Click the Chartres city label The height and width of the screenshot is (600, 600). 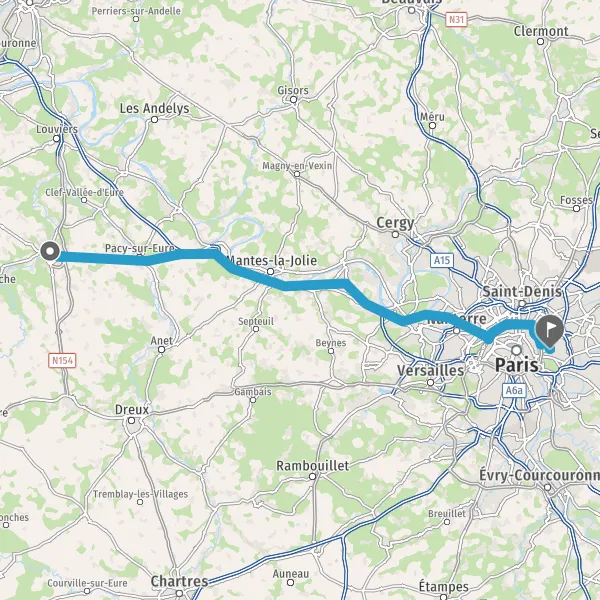pyautogui.click(x=179, y=581)
